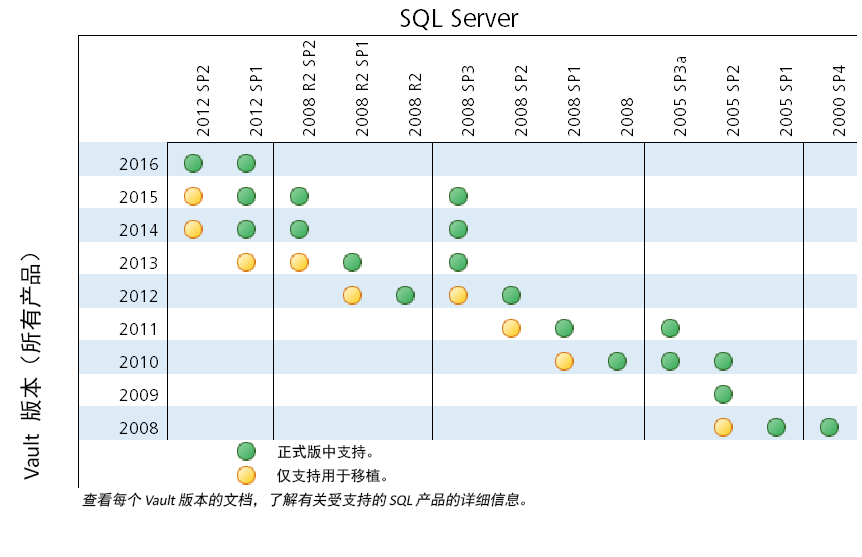Image resolution: width=862 pixels, height=557 pixels.
Task: Click the green dot for Vault 2008, 2000 SP4
Action: (x=829, y=427)
